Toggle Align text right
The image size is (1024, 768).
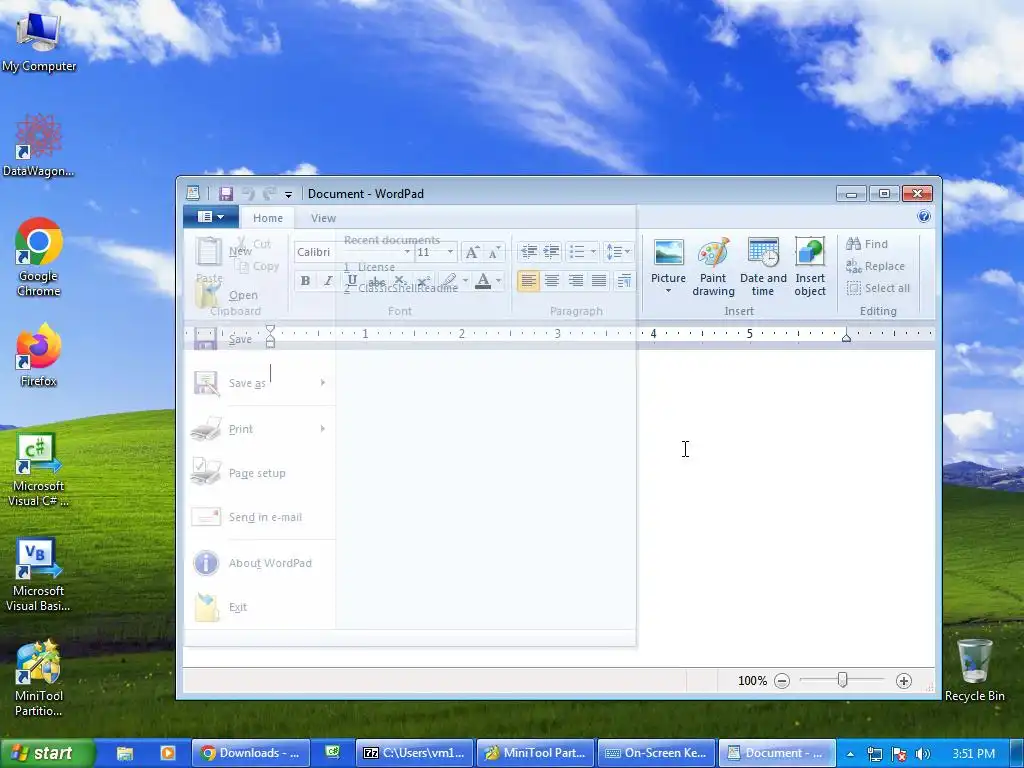tap(575, 281)
